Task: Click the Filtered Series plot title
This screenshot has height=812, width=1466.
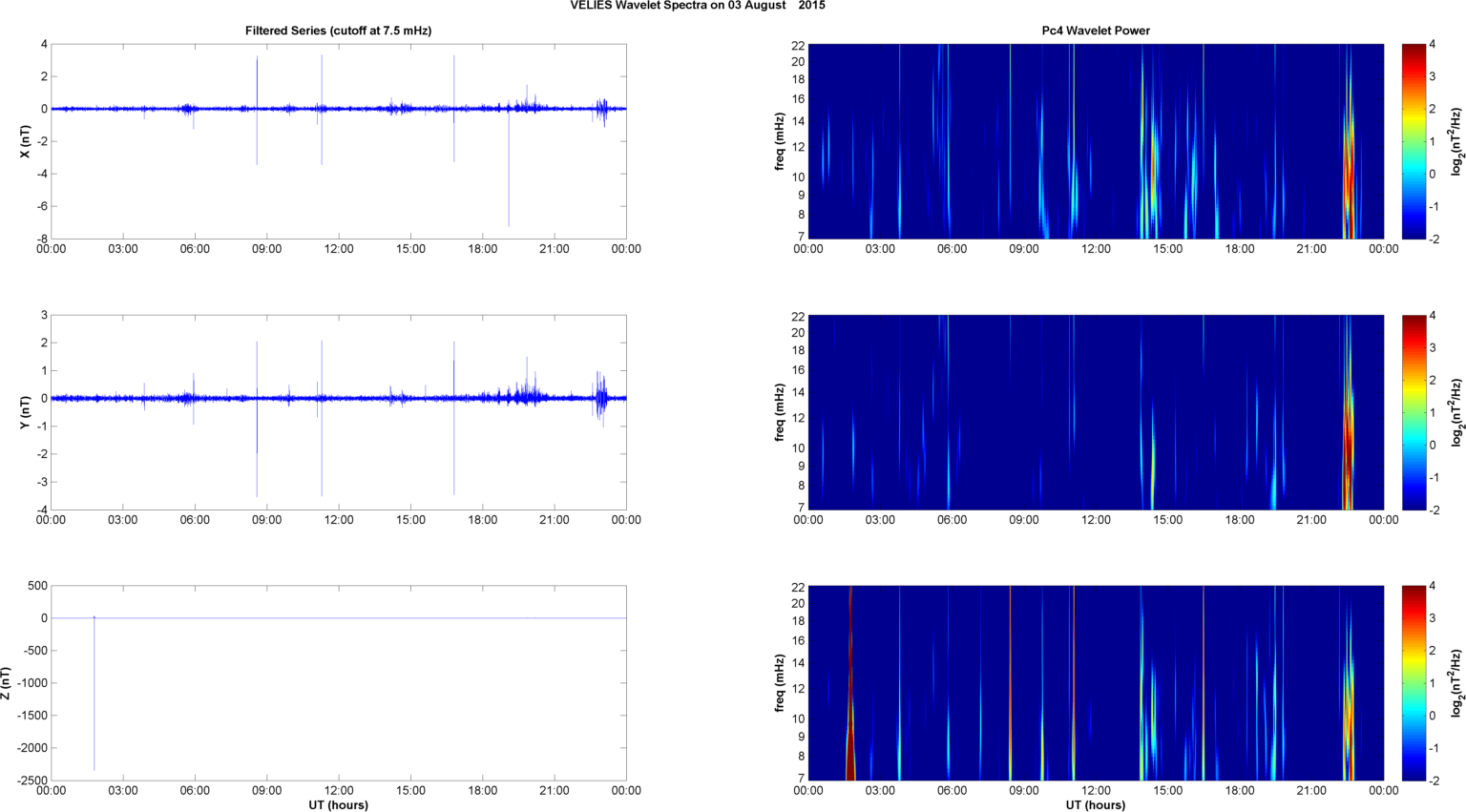Action: (338, 31)
